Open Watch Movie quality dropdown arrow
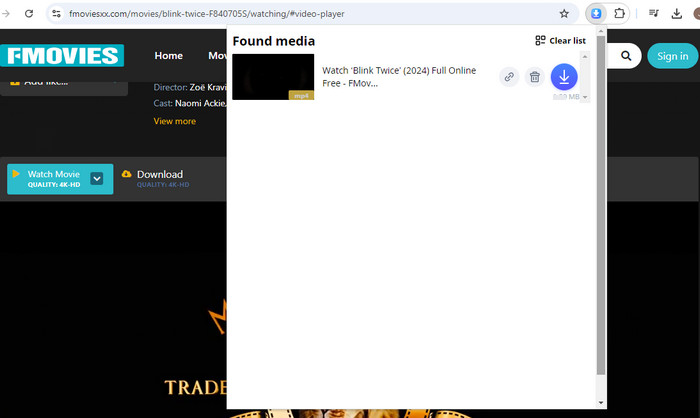This screenshot has width=700, height=418. pos(97,179)
